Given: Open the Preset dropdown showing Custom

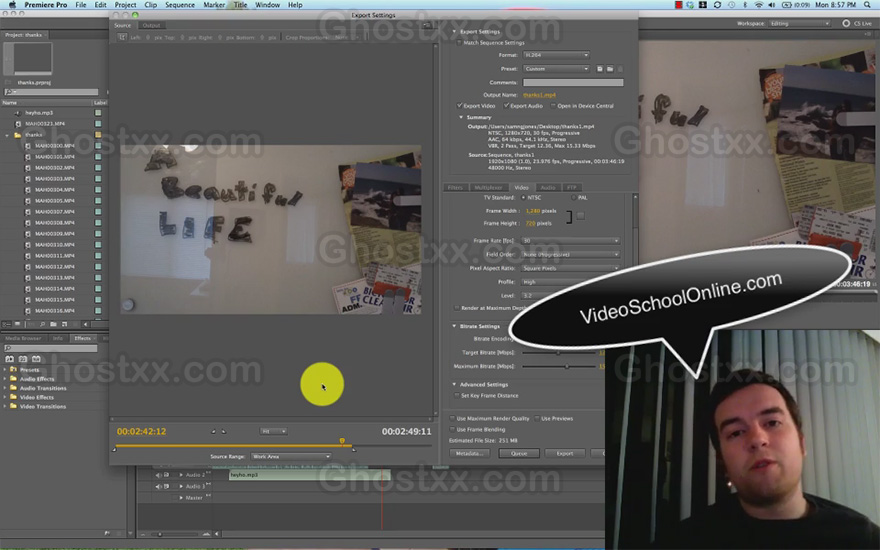Looking at the screenshot, I should pos(556,69).
